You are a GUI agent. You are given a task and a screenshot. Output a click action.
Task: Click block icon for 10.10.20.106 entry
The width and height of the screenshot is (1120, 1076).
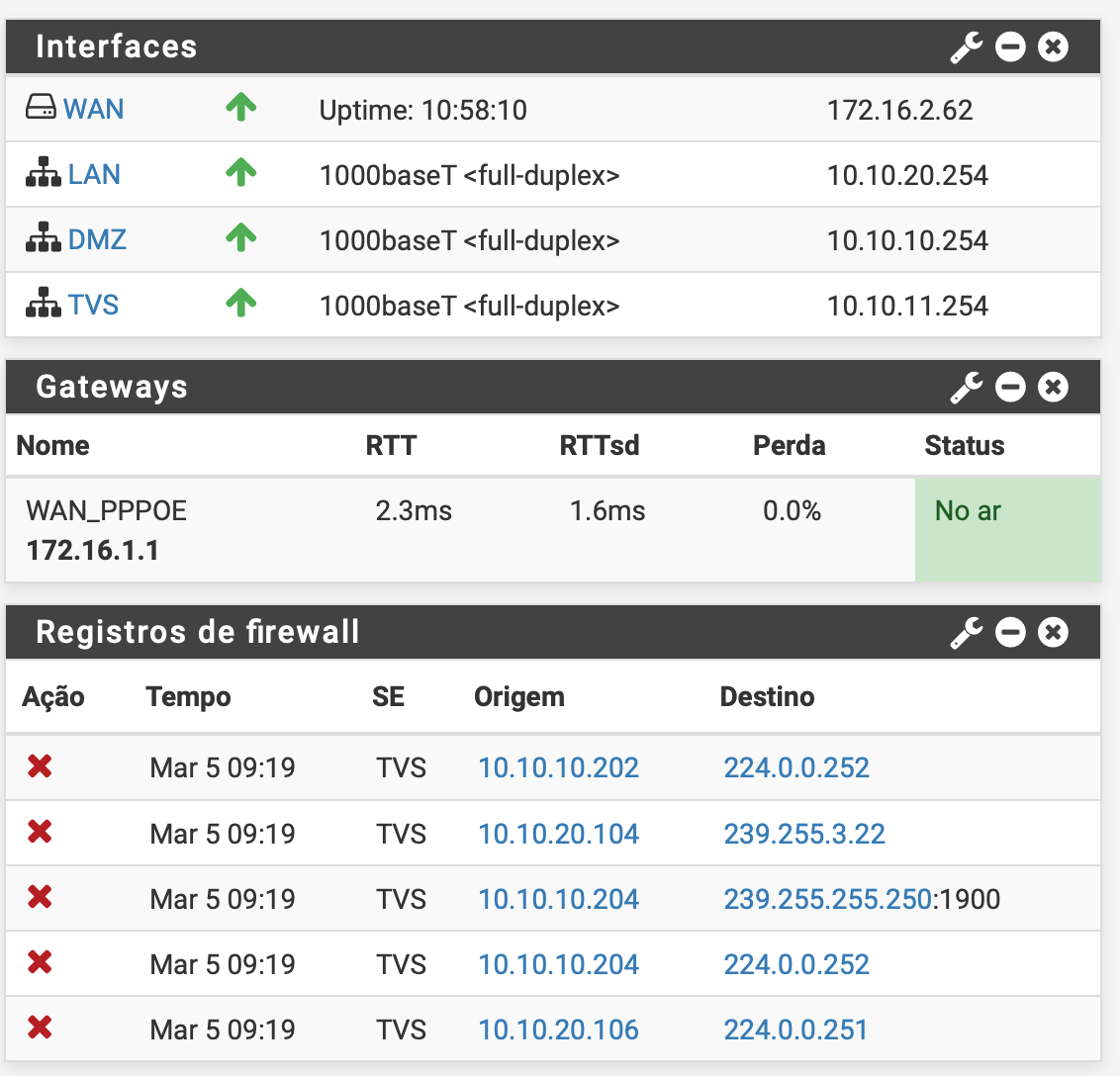[x=40, y=1029]
